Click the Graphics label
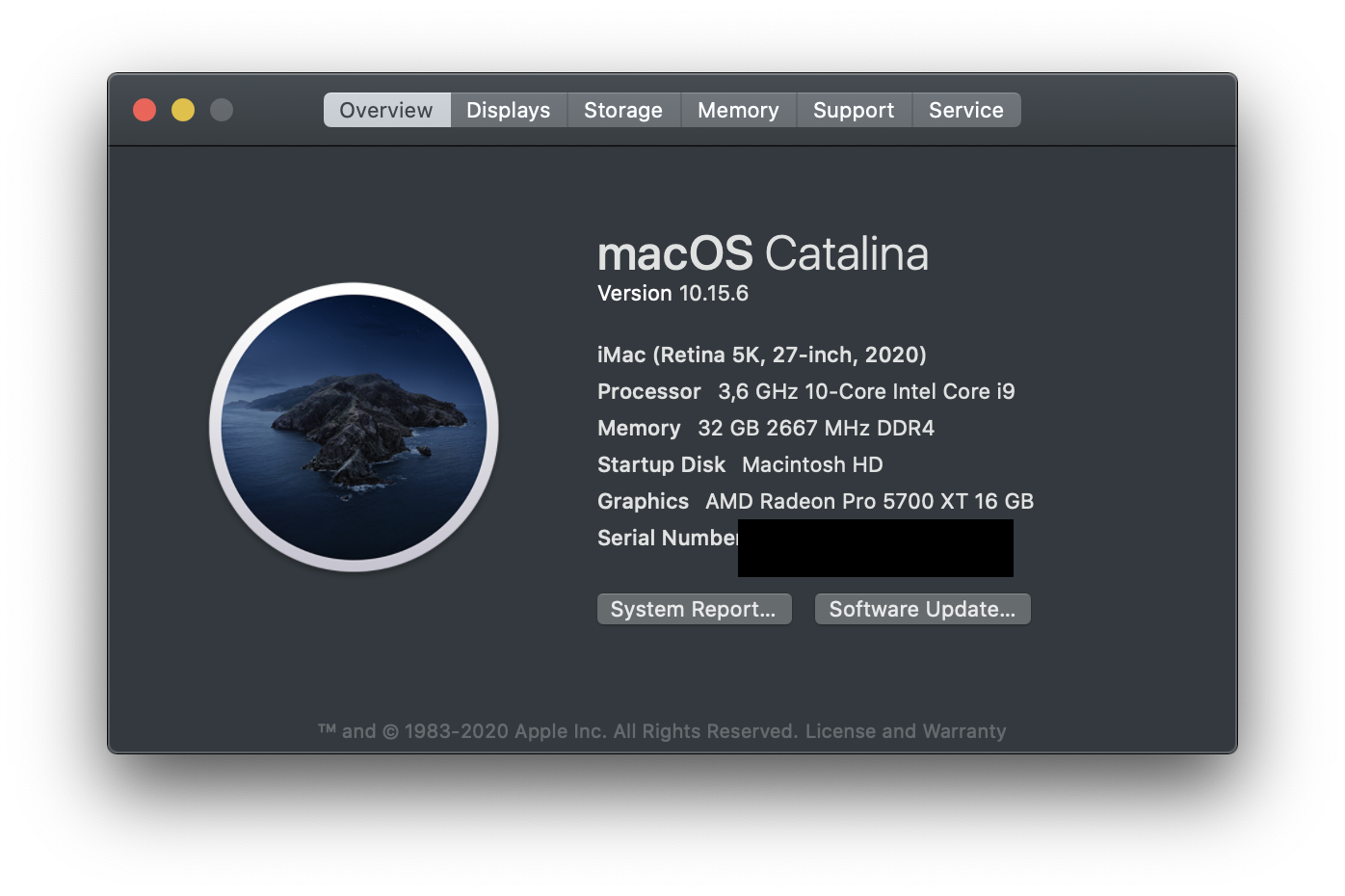The image size is (1345, 896). coord(643,501)
